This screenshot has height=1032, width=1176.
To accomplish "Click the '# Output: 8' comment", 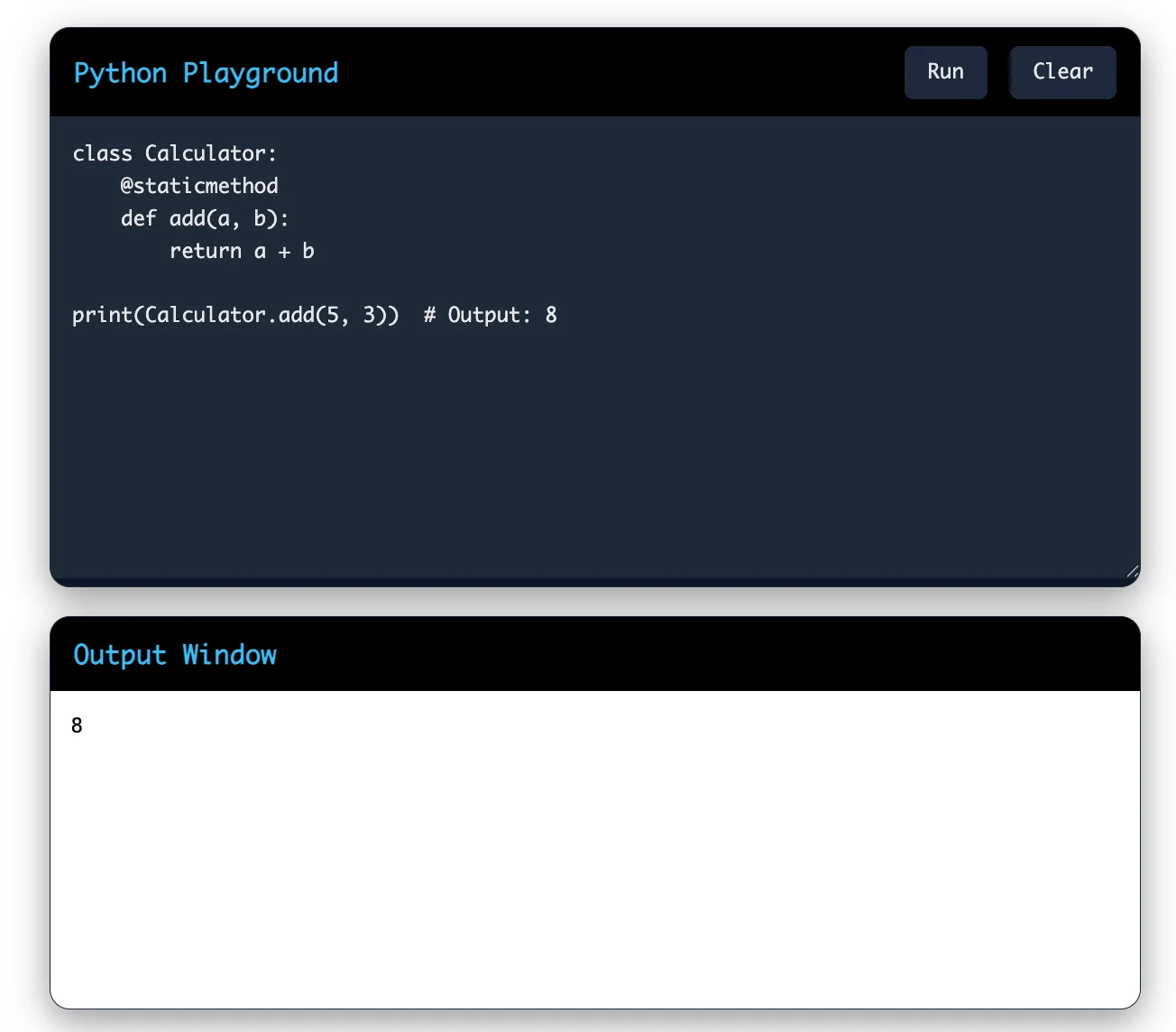I will [x=491, y=315].
